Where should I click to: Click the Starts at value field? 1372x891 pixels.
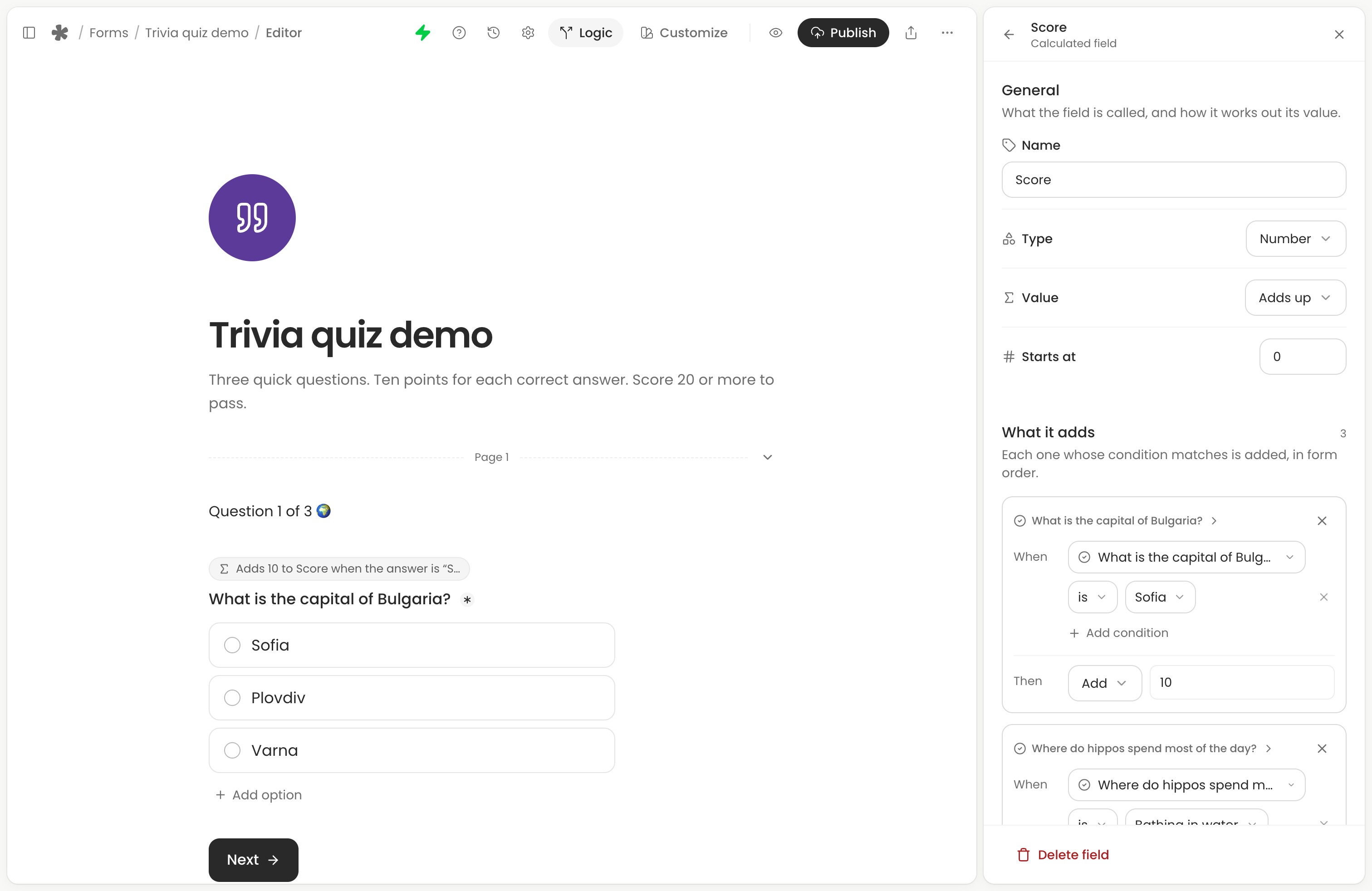[x=1302, y=357]
